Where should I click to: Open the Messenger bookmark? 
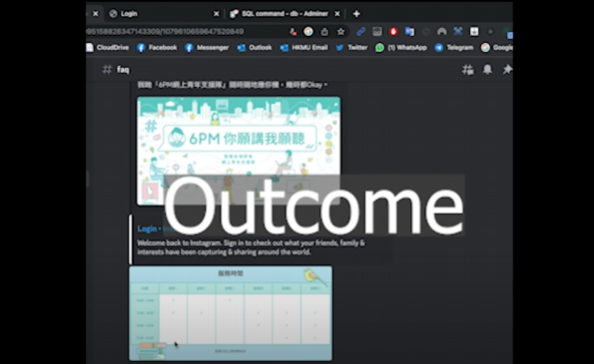click(207, 47)
